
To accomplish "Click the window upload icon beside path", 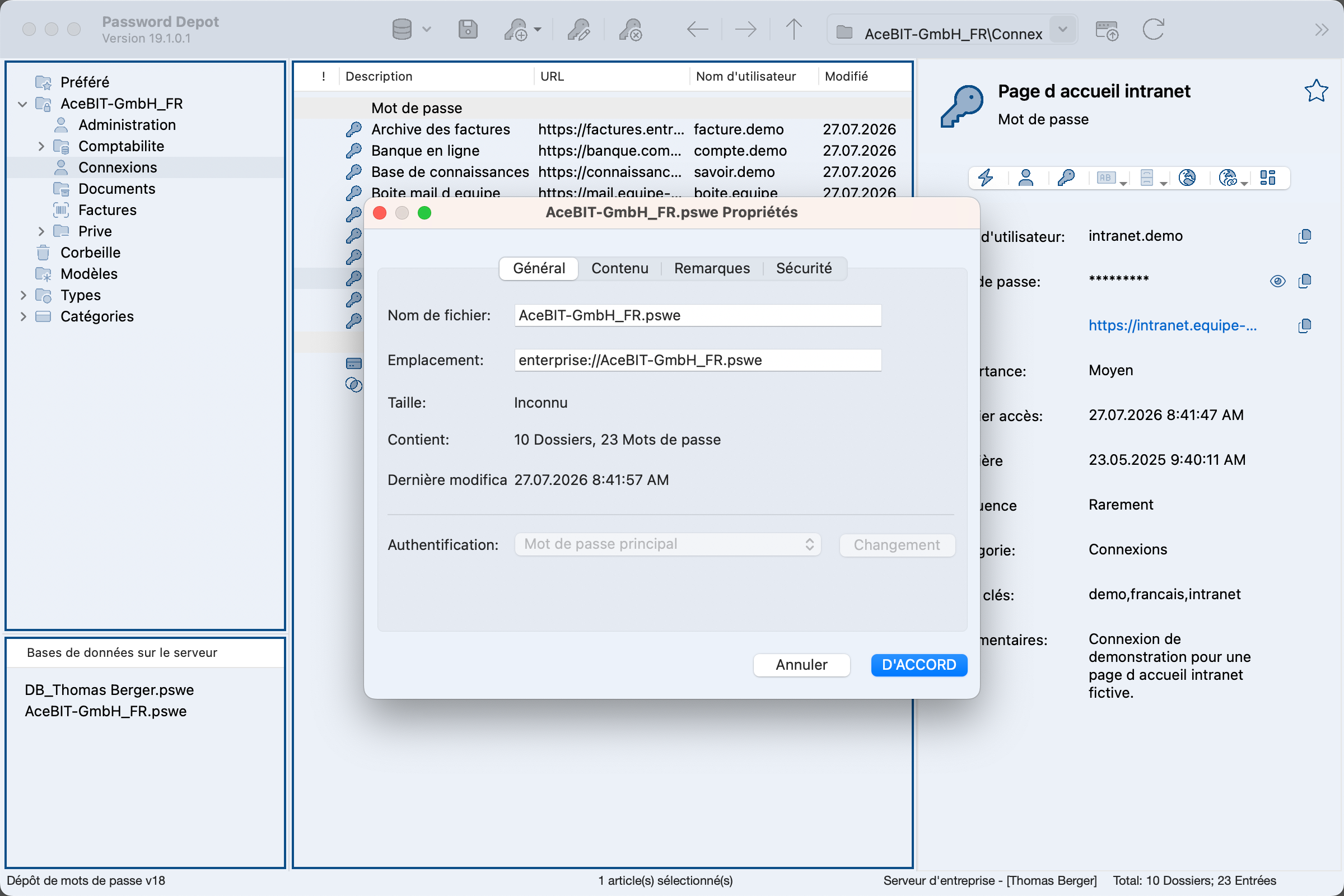I will click(x=1107, y=30).
